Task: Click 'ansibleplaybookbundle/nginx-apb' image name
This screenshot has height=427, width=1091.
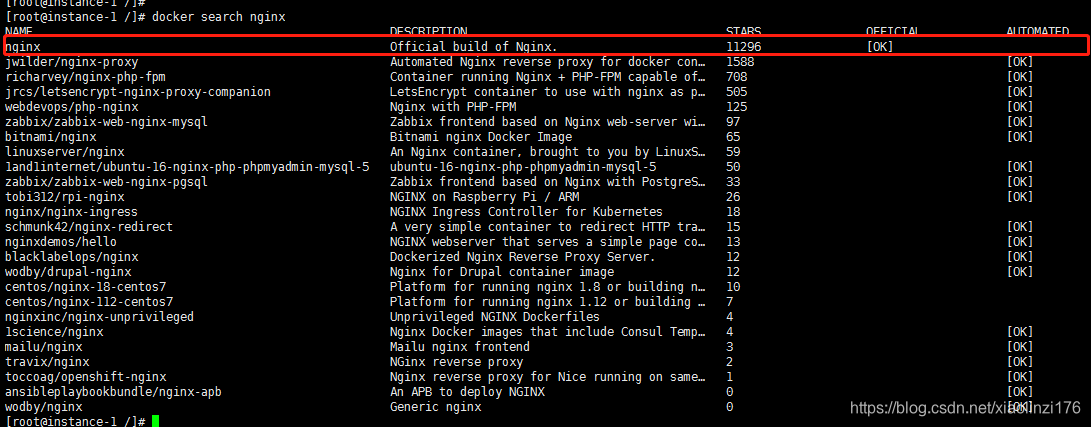Action: coord(113,392)
